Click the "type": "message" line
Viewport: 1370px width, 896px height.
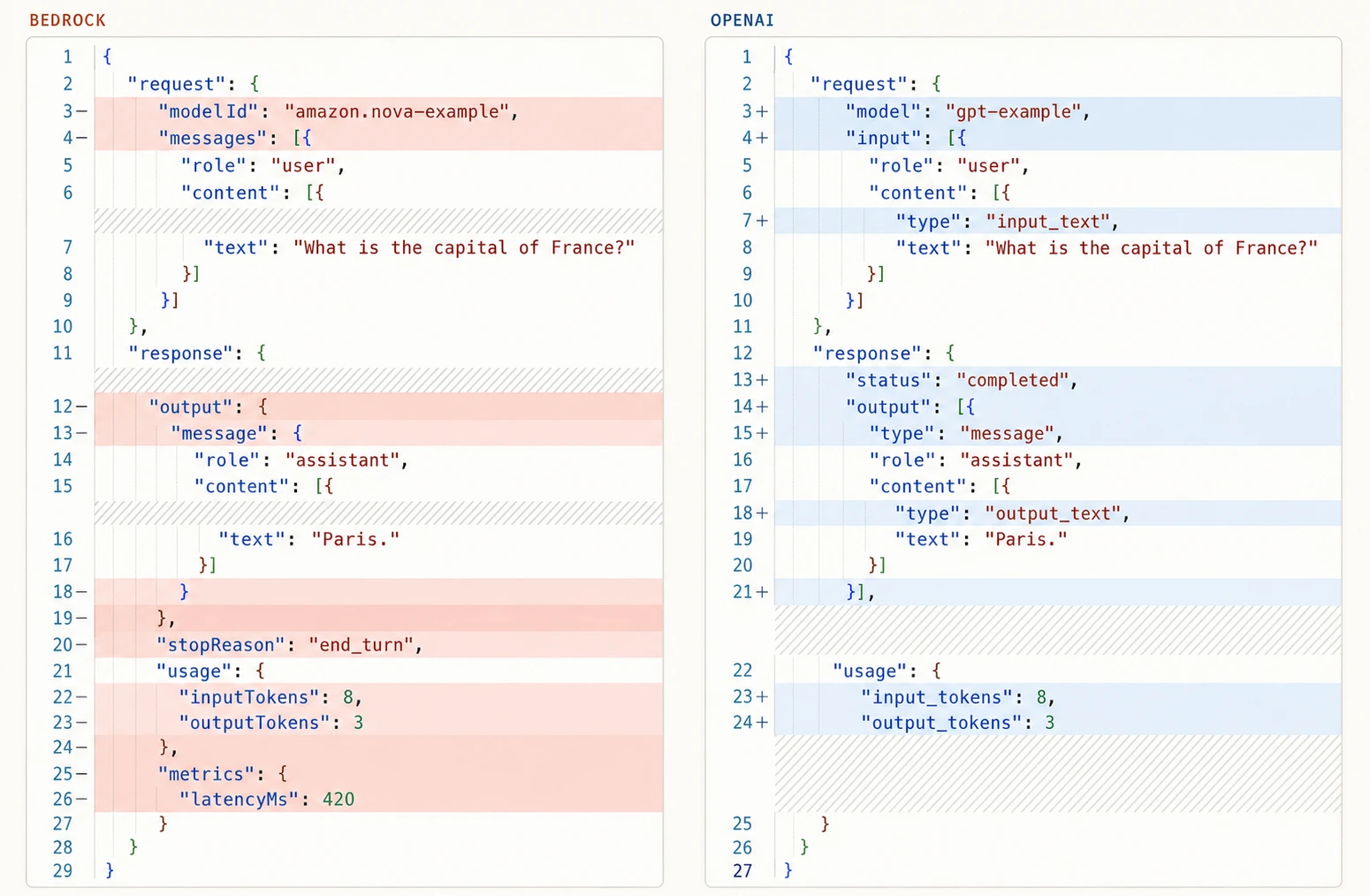tap(1058, 433)
